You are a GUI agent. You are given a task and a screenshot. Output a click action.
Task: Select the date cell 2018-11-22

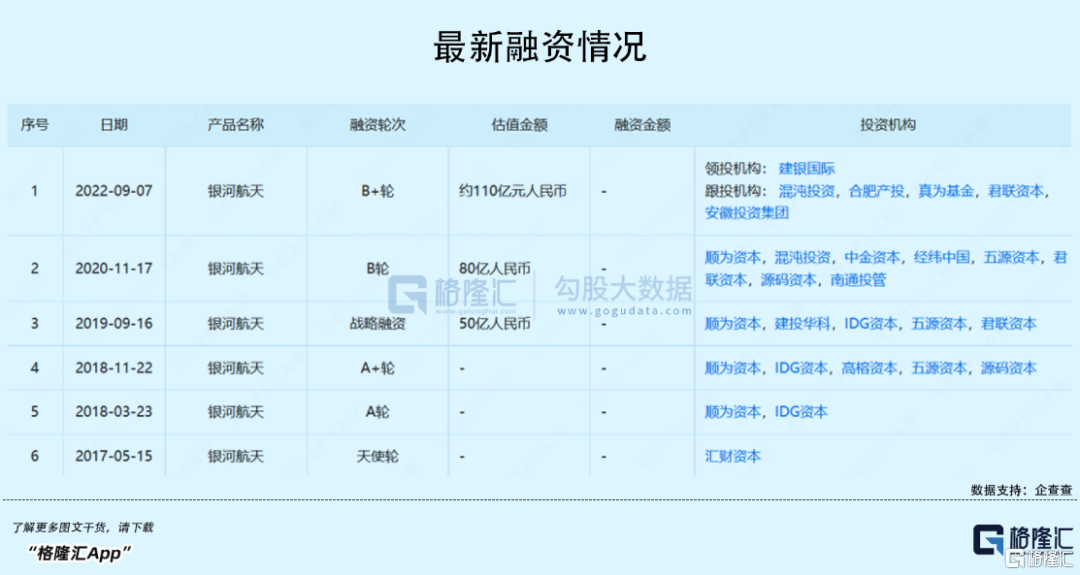[114, 368]
